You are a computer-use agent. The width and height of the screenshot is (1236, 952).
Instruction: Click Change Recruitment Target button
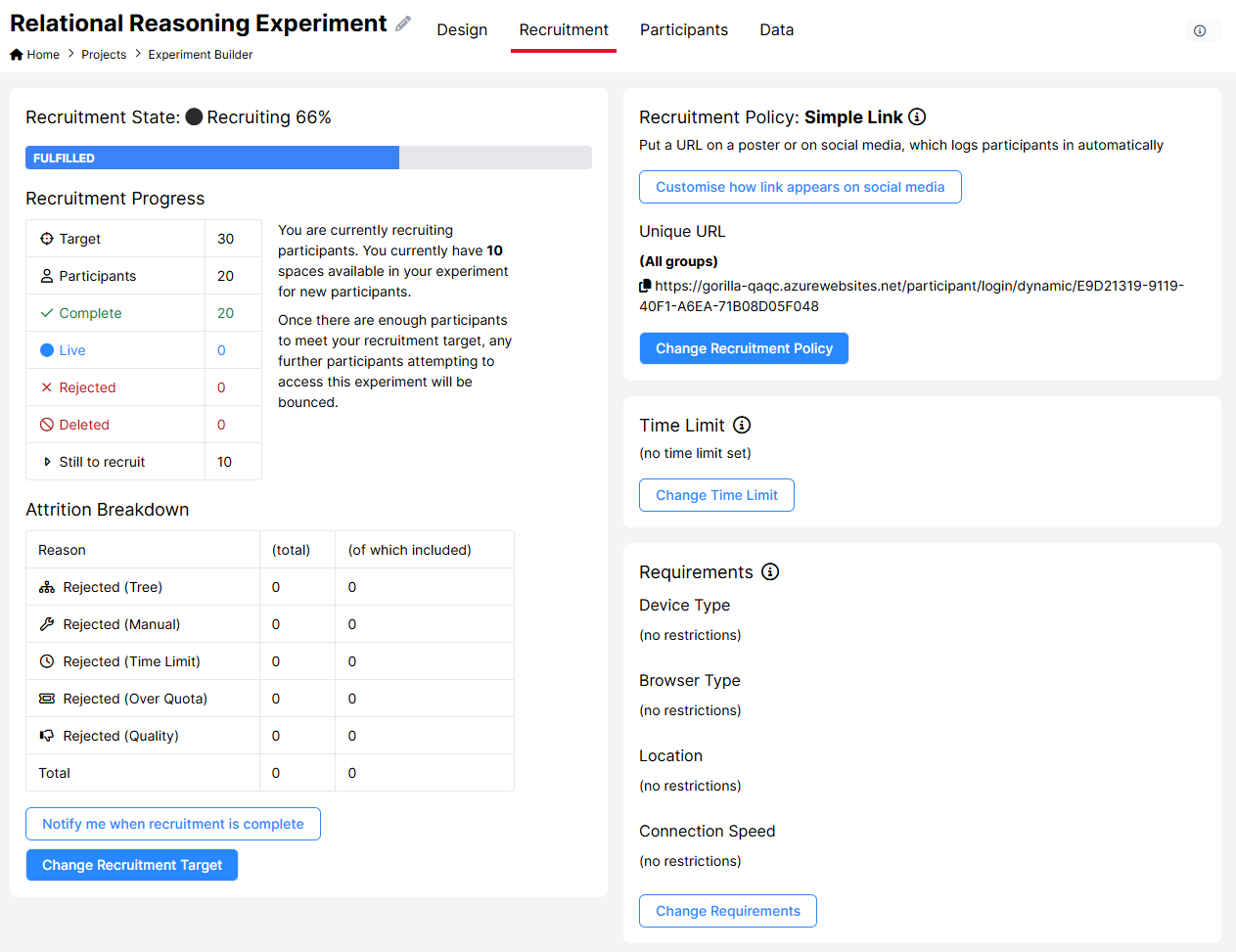click(x=132, y=865)
